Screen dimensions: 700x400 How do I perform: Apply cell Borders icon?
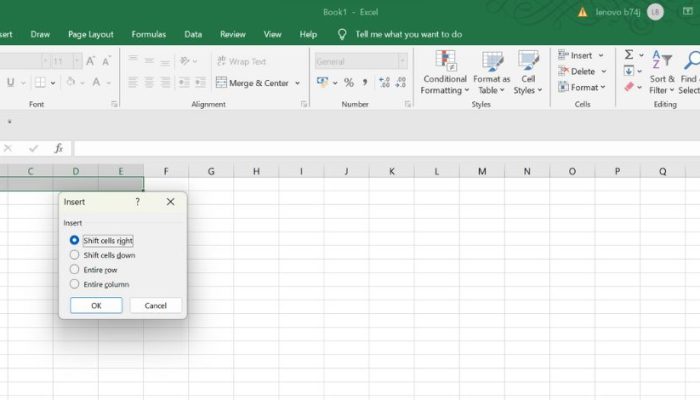coord(40,82)
